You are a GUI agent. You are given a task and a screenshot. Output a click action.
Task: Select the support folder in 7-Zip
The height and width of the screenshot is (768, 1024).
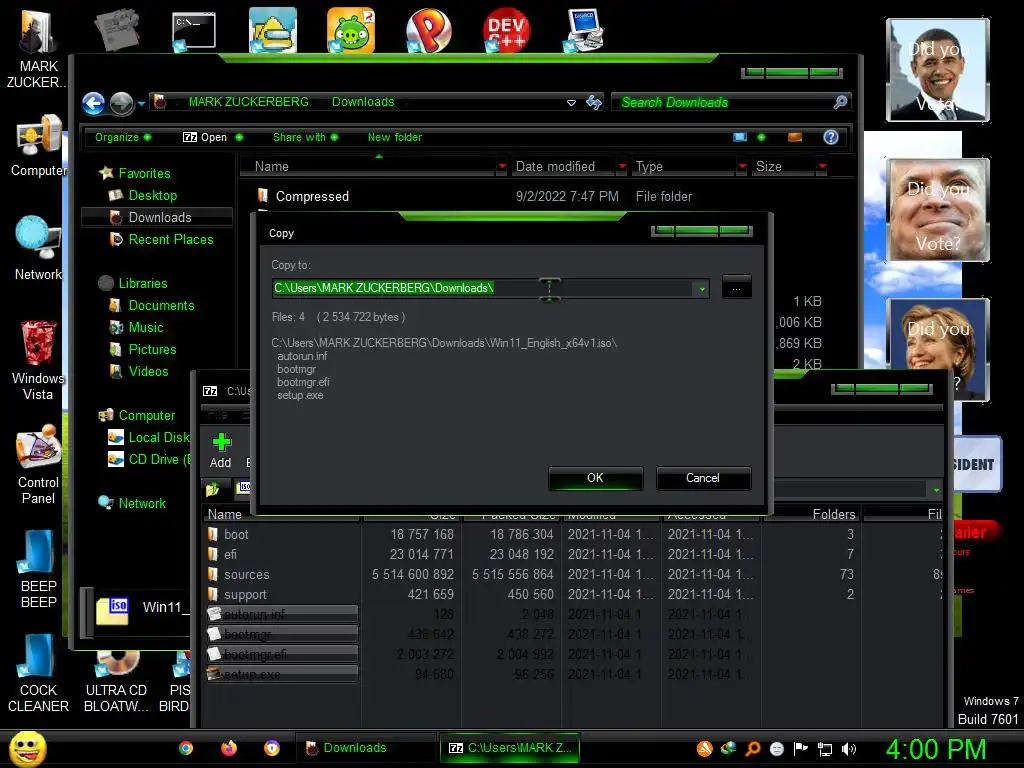[x=245, y=595]
